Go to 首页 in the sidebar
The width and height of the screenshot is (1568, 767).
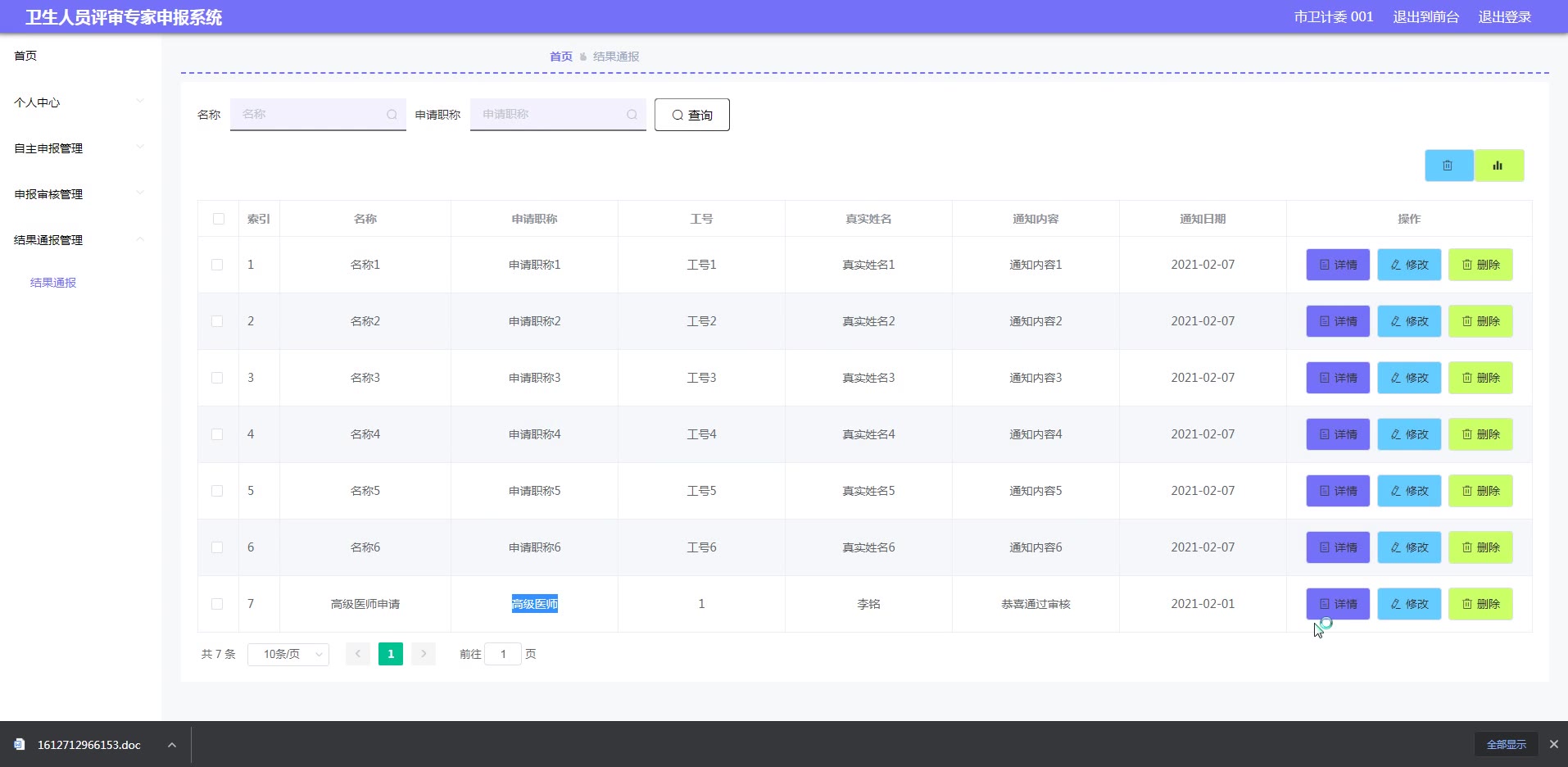click(x=25, y=56)
